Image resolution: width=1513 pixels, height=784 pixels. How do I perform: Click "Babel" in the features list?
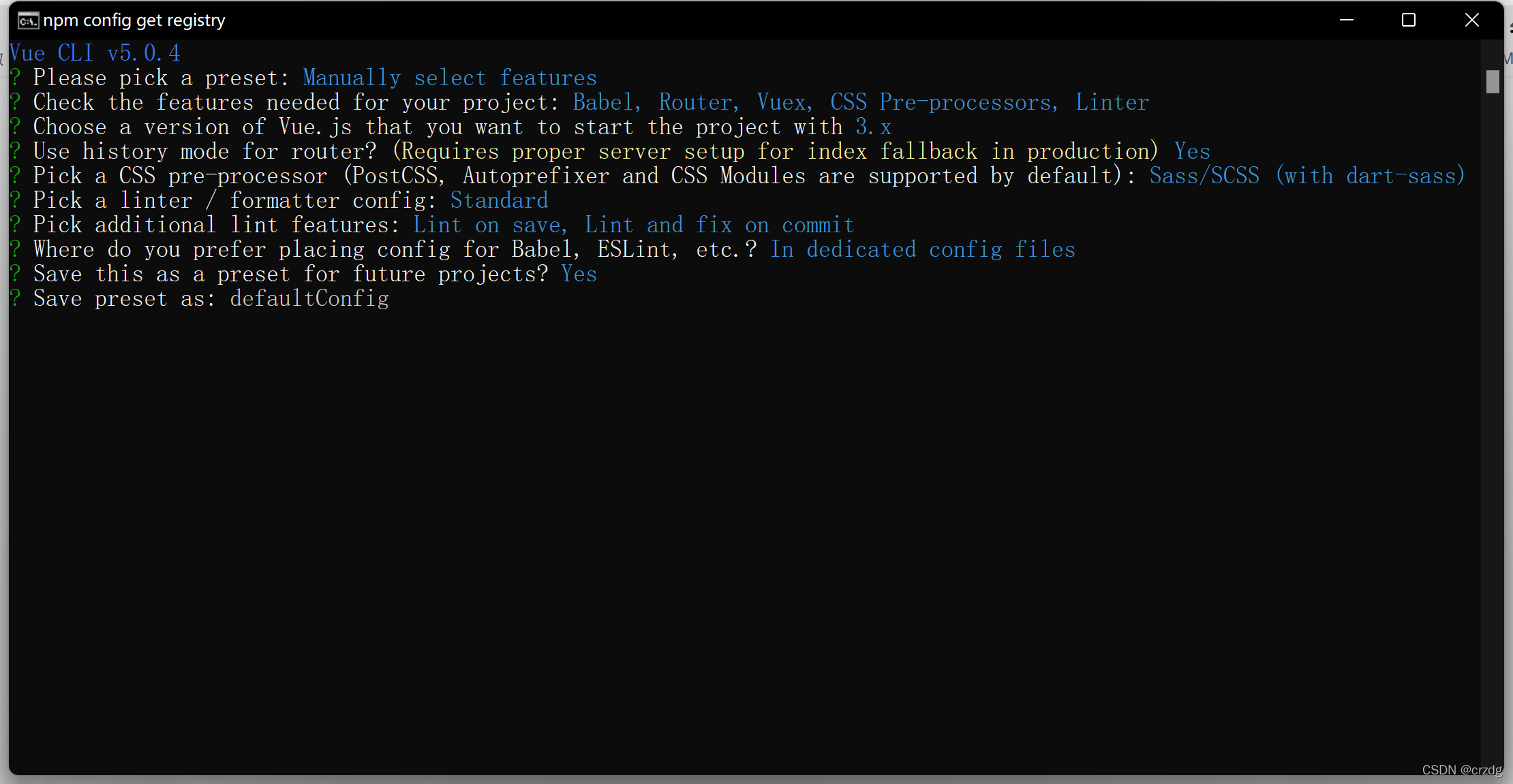point(602,101)
